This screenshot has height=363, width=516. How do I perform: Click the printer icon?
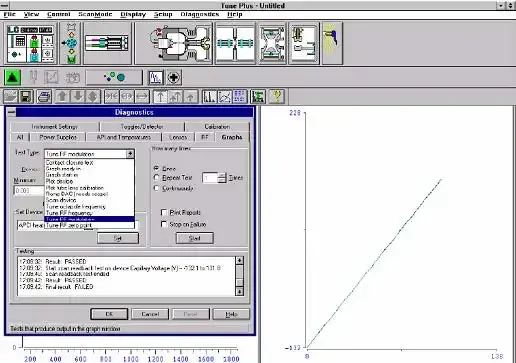point(44,97)
